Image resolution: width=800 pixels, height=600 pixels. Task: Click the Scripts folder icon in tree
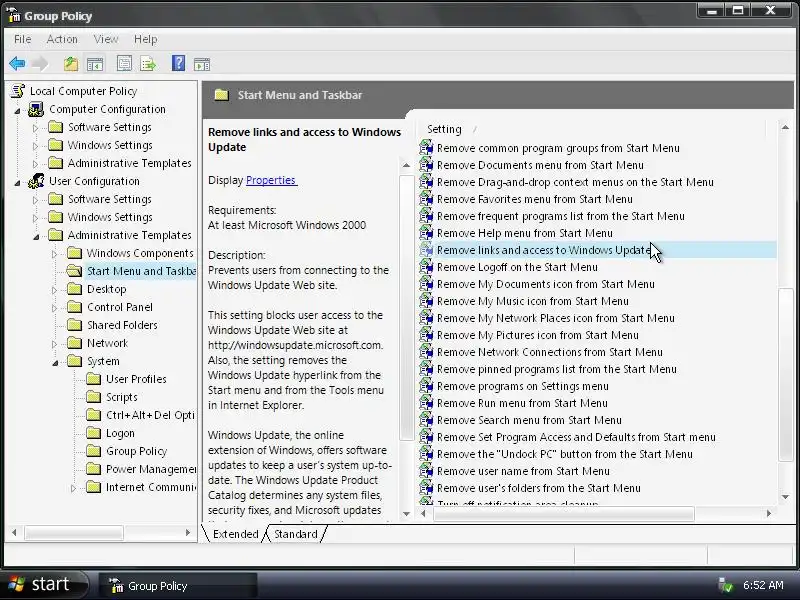click(93, 396)
